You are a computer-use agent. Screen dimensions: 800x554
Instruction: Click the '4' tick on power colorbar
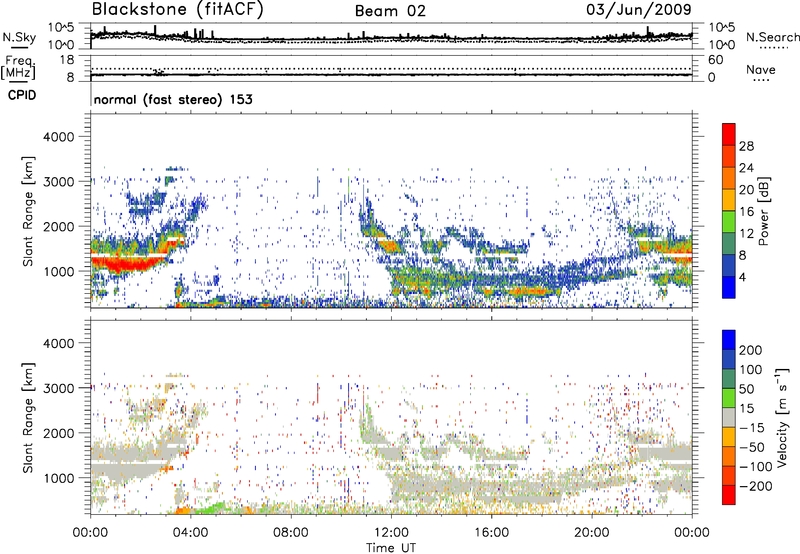coord(742,278)
